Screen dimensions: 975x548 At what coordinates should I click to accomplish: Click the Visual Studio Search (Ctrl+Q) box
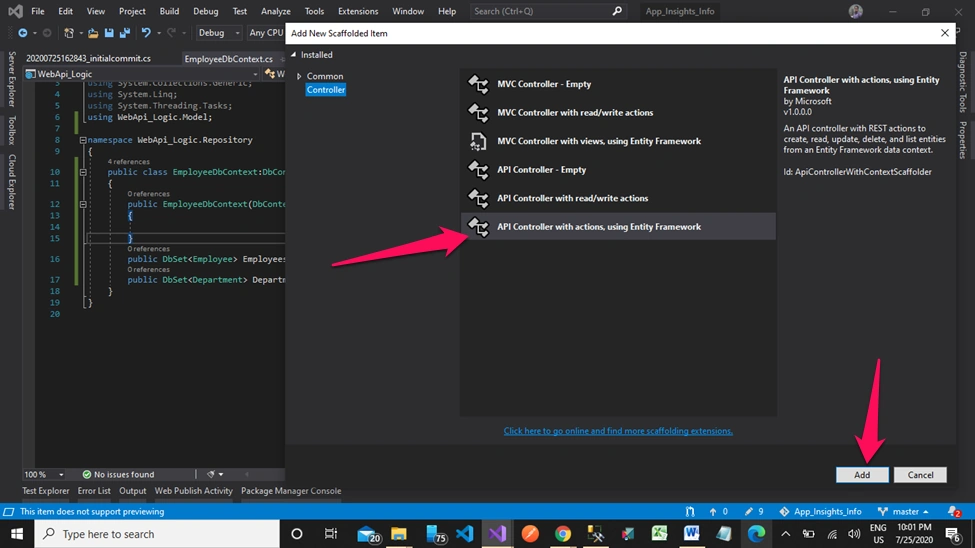pos(547,11)
